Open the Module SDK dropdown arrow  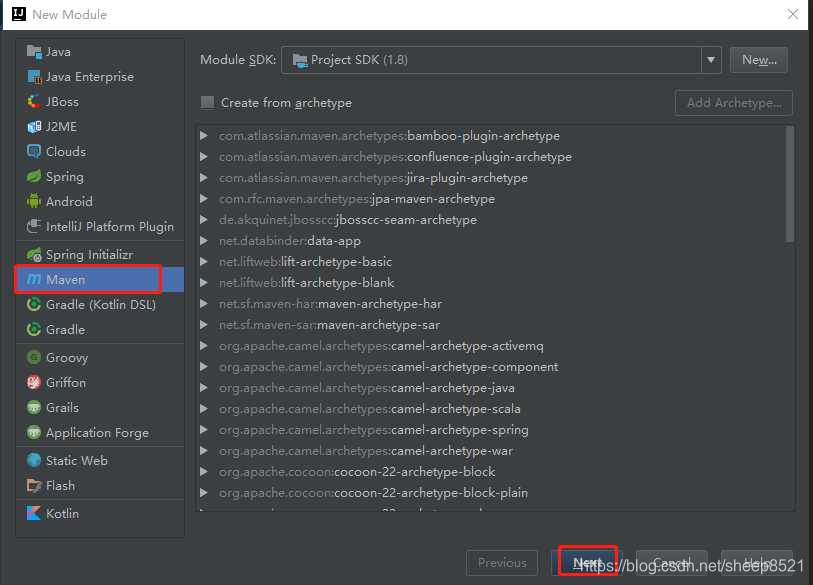pos(711,60)
